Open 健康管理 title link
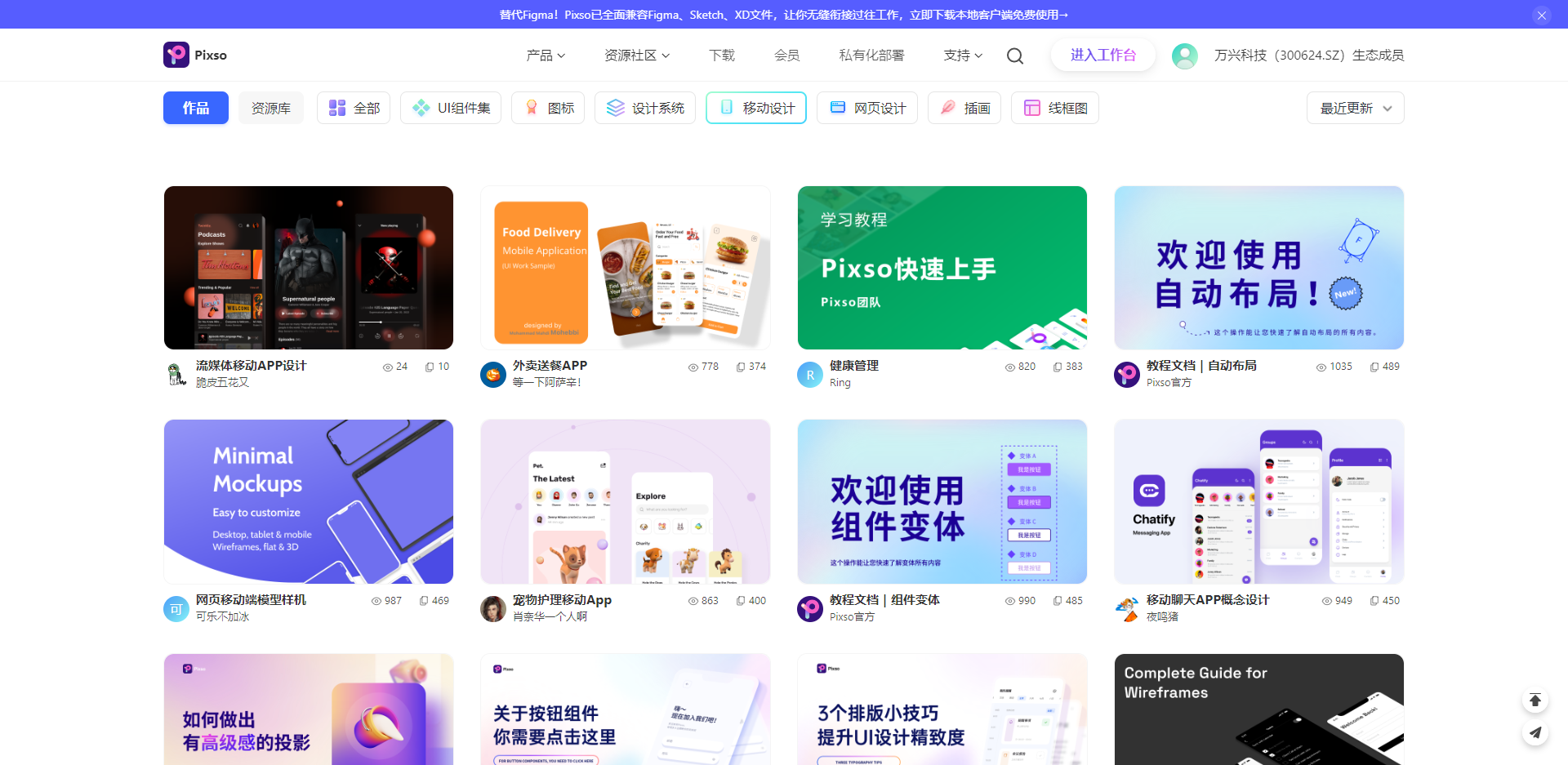 click(854, 366)
